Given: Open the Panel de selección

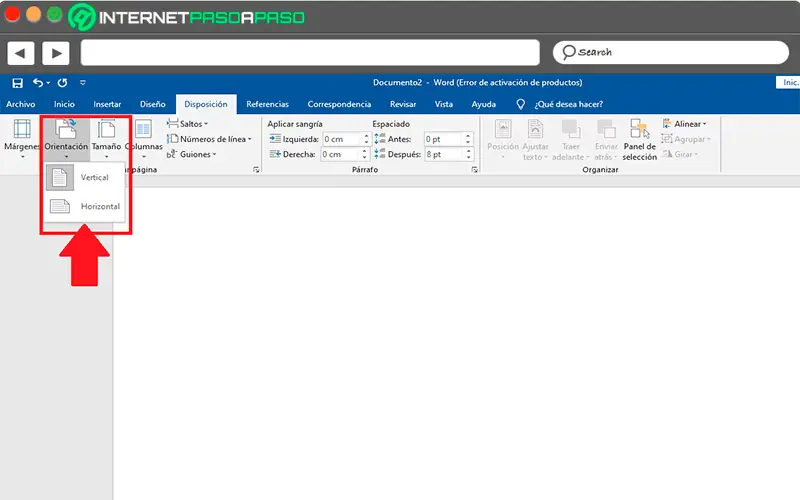Looking at the screenshot, I should tap(639, 139).
